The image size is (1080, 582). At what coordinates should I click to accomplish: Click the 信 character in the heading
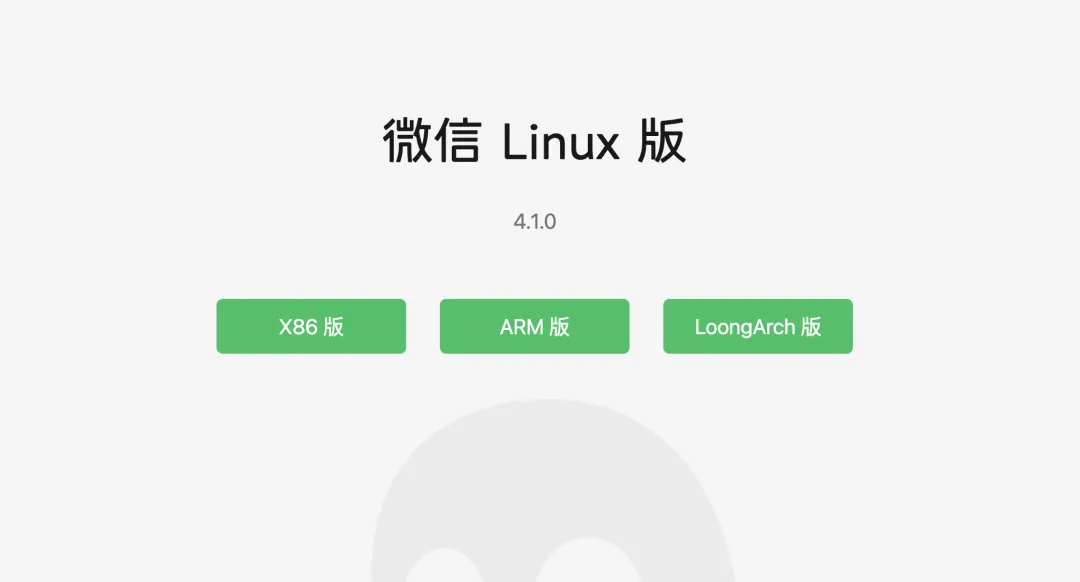[x=456, y=141]
